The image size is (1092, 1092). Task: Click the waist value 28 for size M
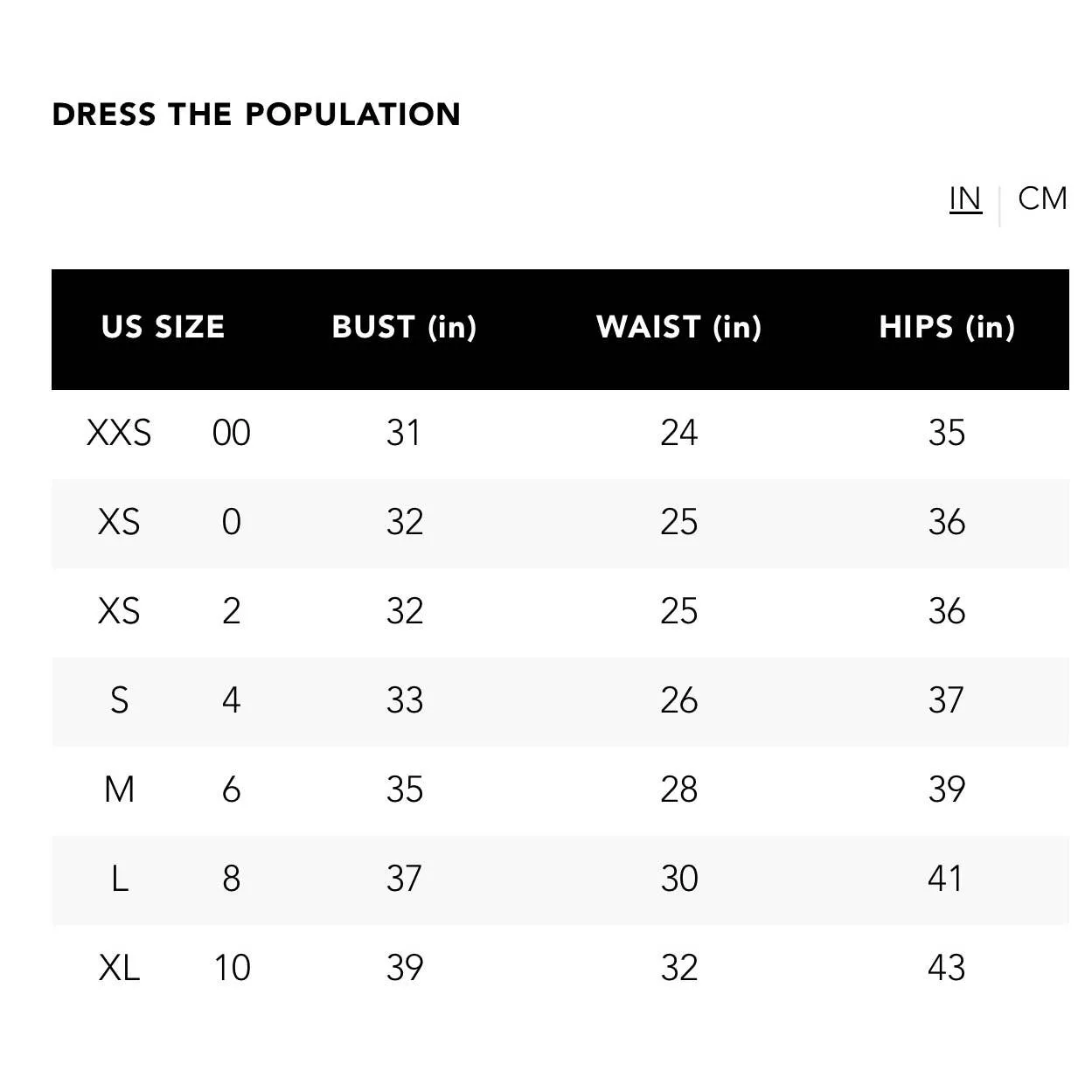coord(679,790)
